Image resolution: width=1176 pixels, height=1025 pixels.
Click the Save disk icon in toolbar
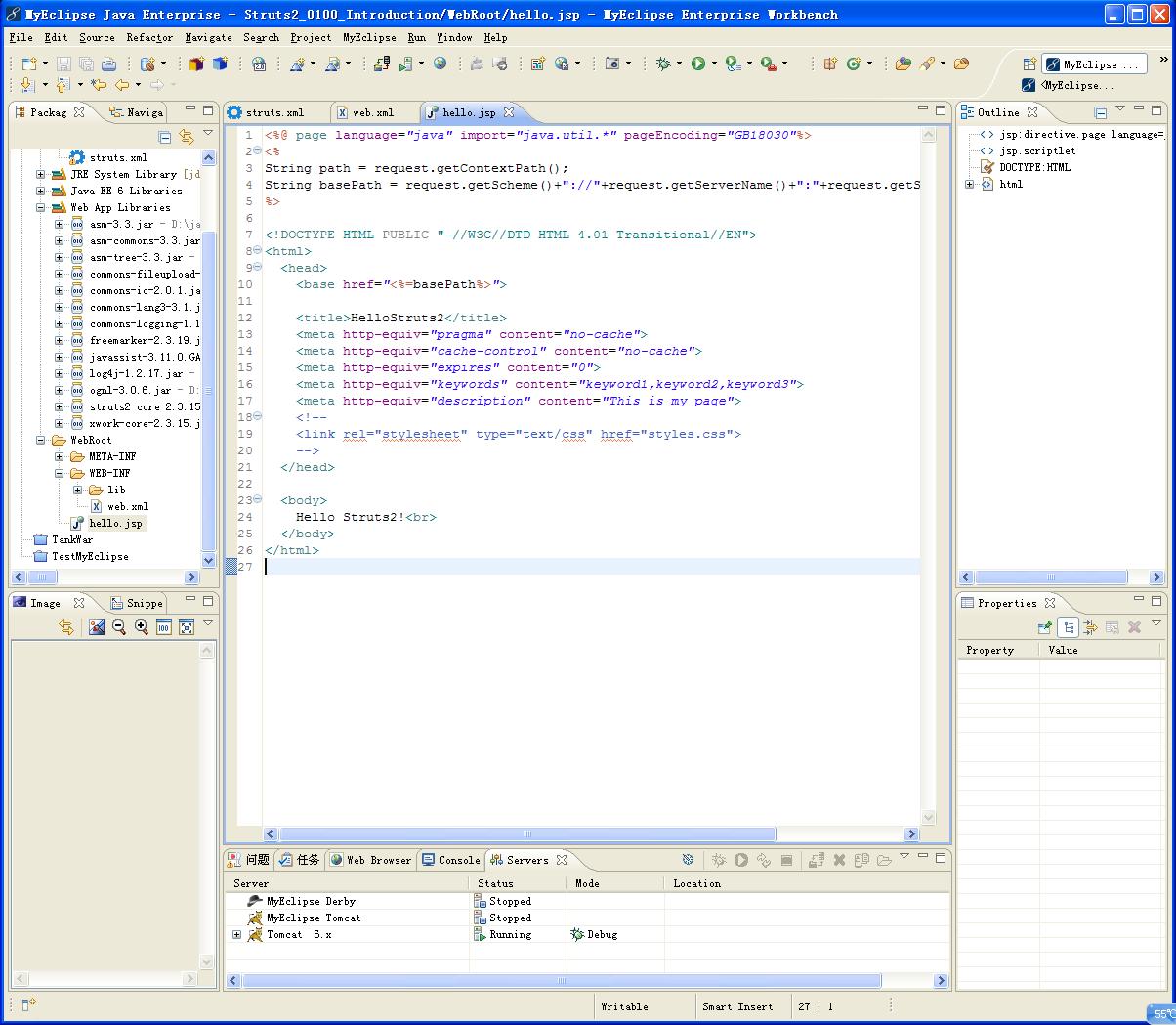(x=63, y=64)
